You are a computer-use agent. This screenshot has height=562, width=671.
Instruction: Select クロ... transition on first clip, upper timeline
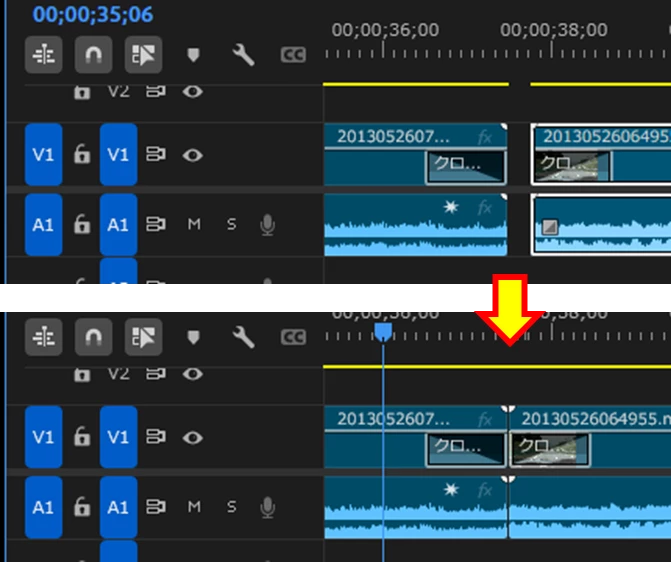(x=466, y=167)
